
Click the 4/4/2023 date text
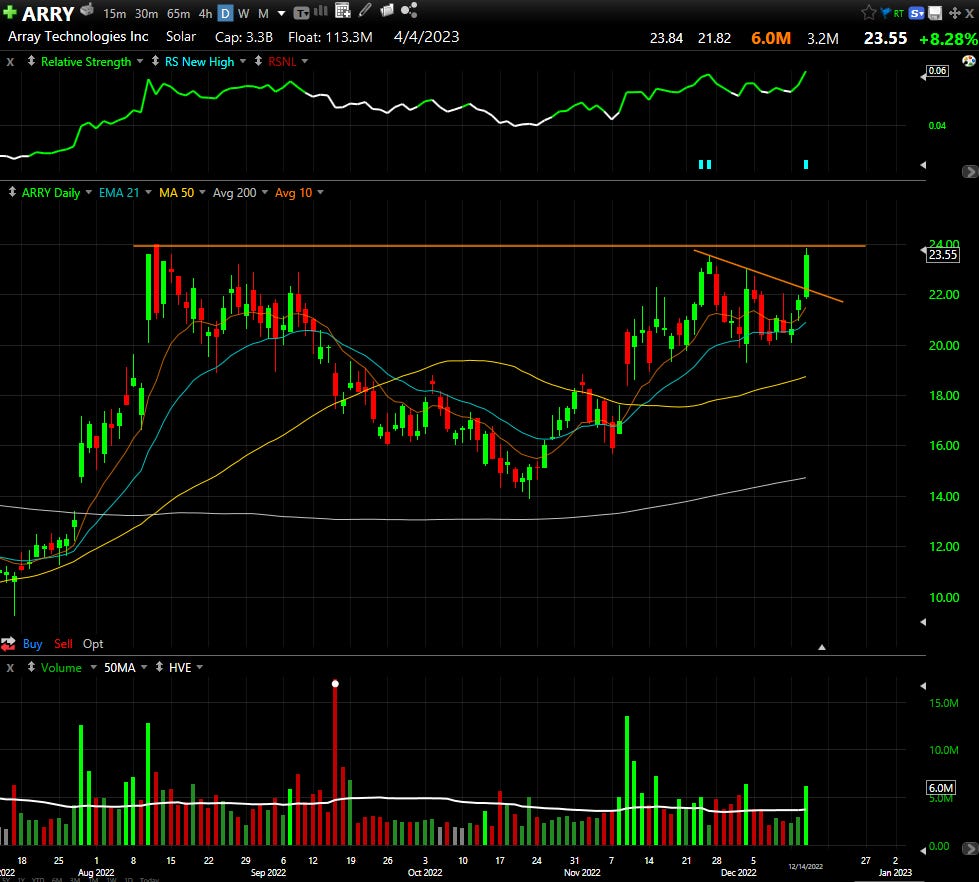click(426, 37)
